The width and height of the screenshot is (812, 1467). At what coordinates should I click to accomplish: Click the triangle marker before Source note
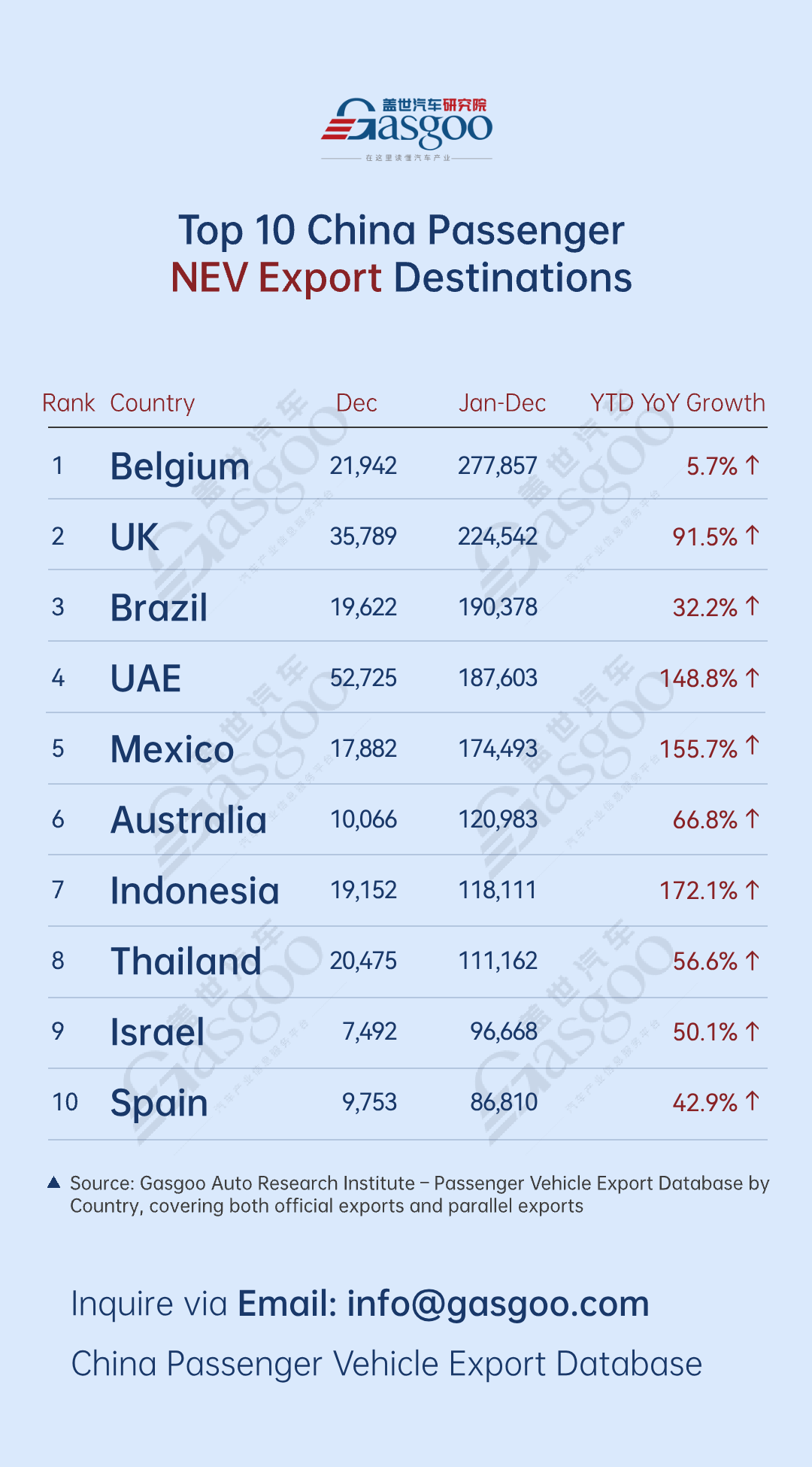click(54, 1183)
